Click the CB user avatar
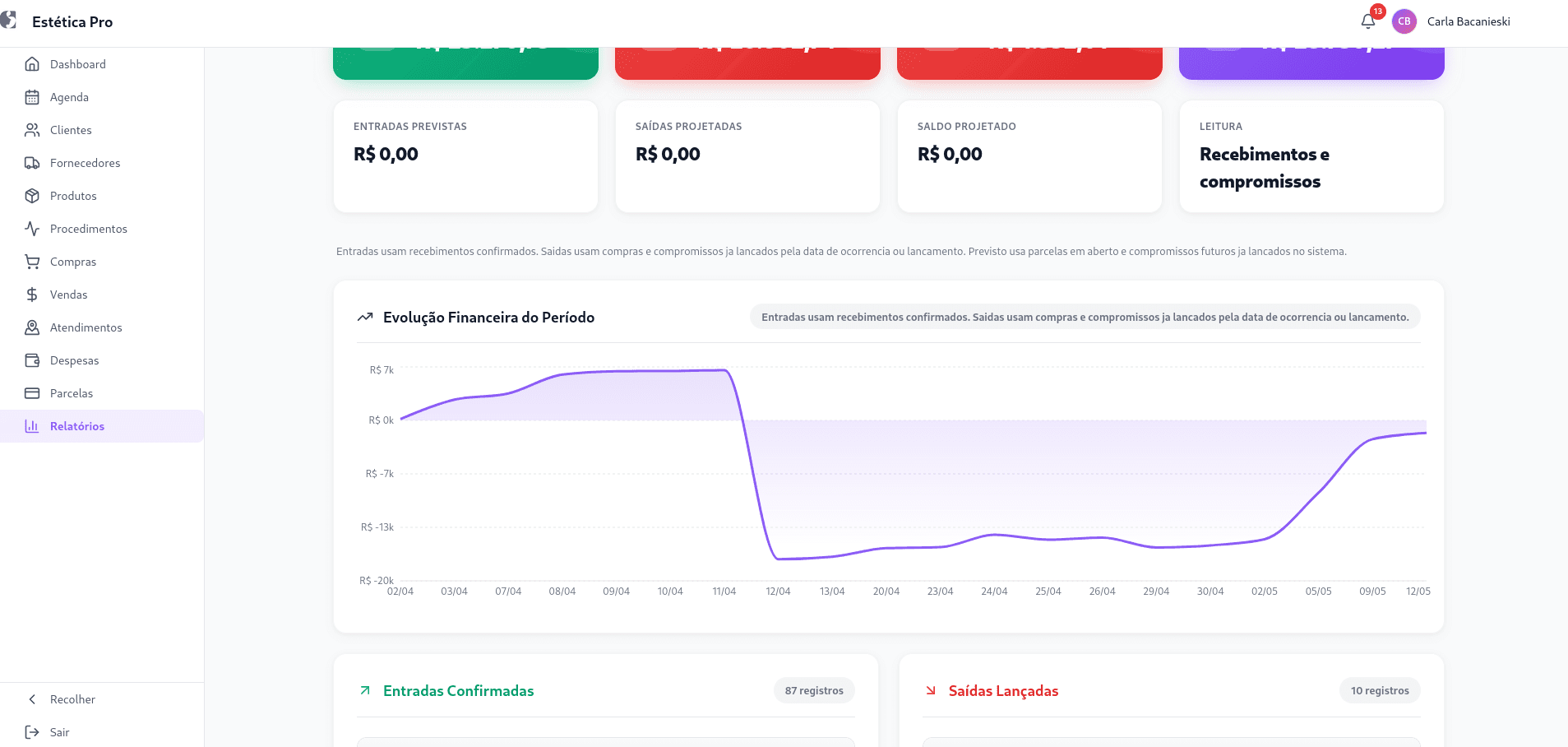Viewport: 1568px width, 747px height. 1404,21
